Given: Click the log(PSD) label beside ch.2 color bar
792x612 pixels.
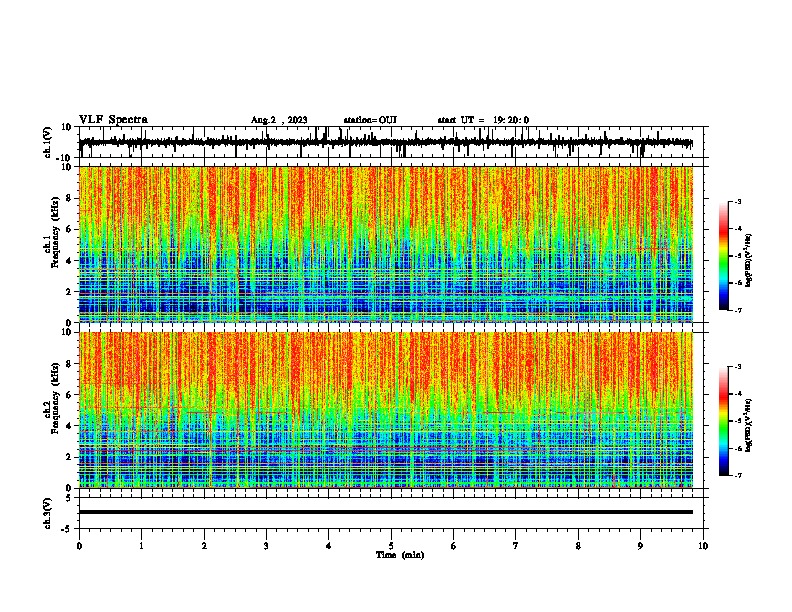Looking at the screenshot, I should pyautogui.click(x=749, y=425).
